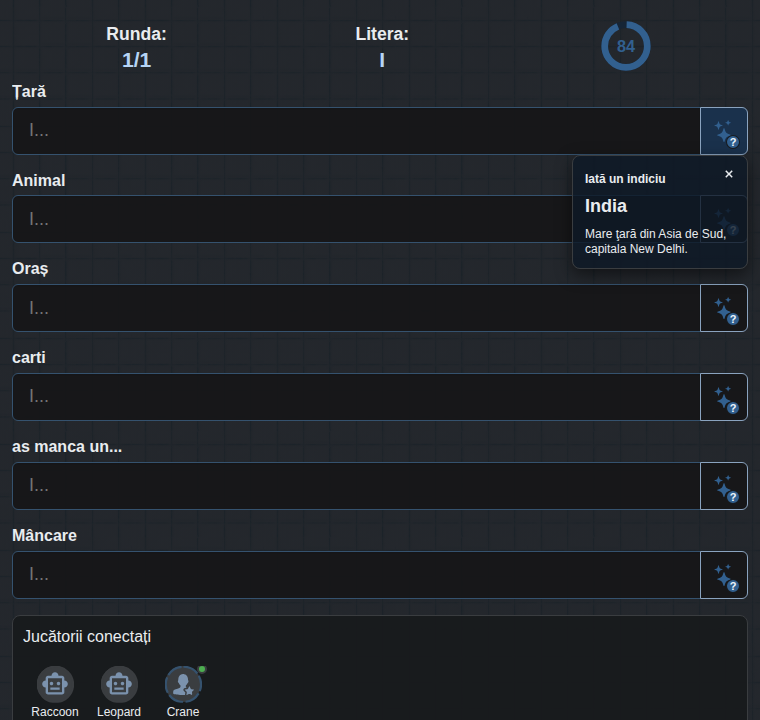Focus the carti input field

(356, 397)
